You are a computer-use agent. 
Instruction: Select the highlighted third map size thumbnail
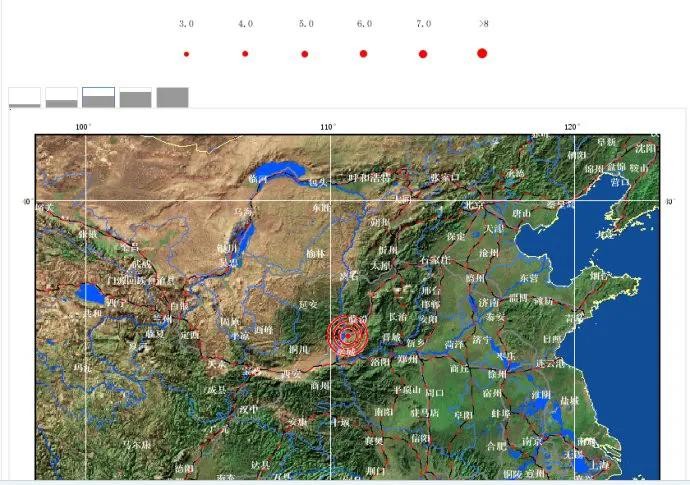point(98,97)
